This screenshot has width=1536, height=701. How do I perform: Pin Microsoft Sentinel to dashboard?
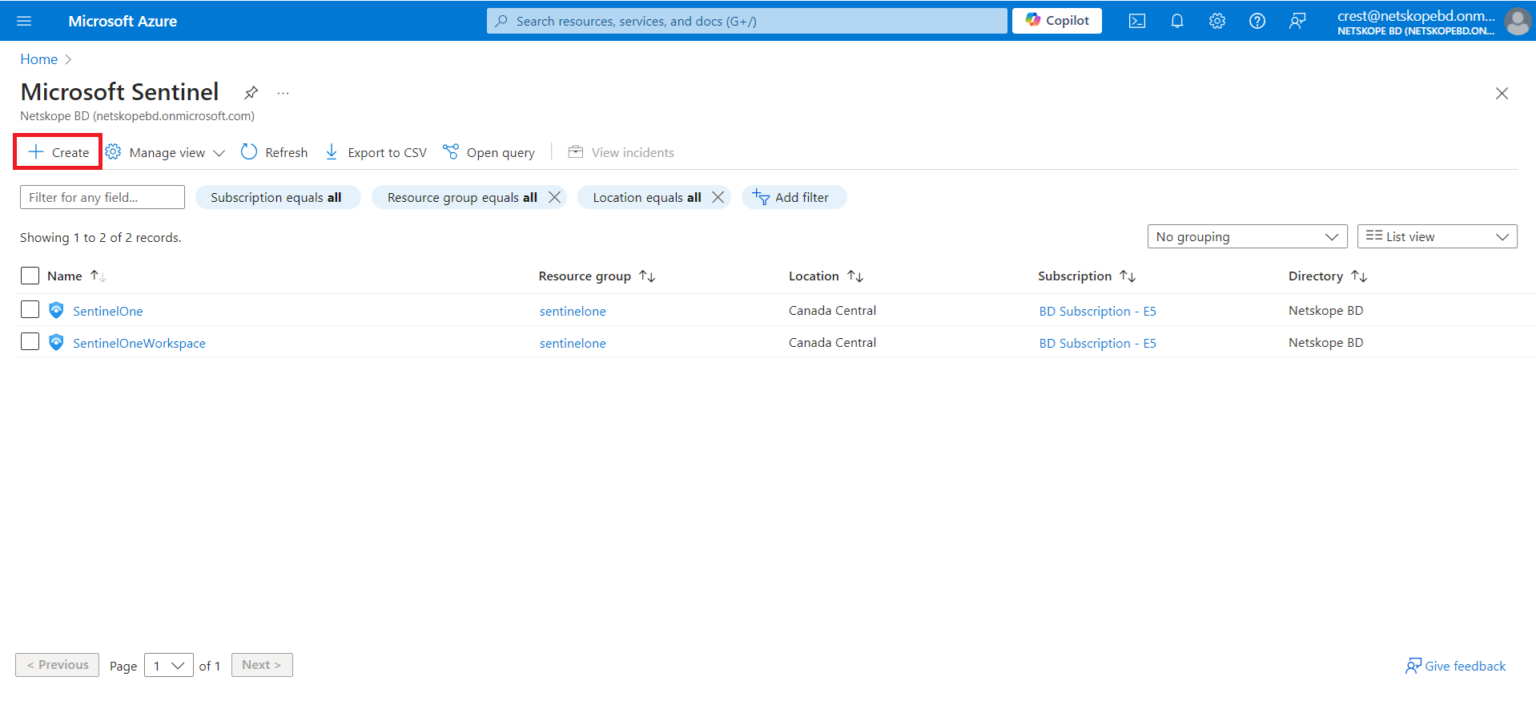[251, 92]
